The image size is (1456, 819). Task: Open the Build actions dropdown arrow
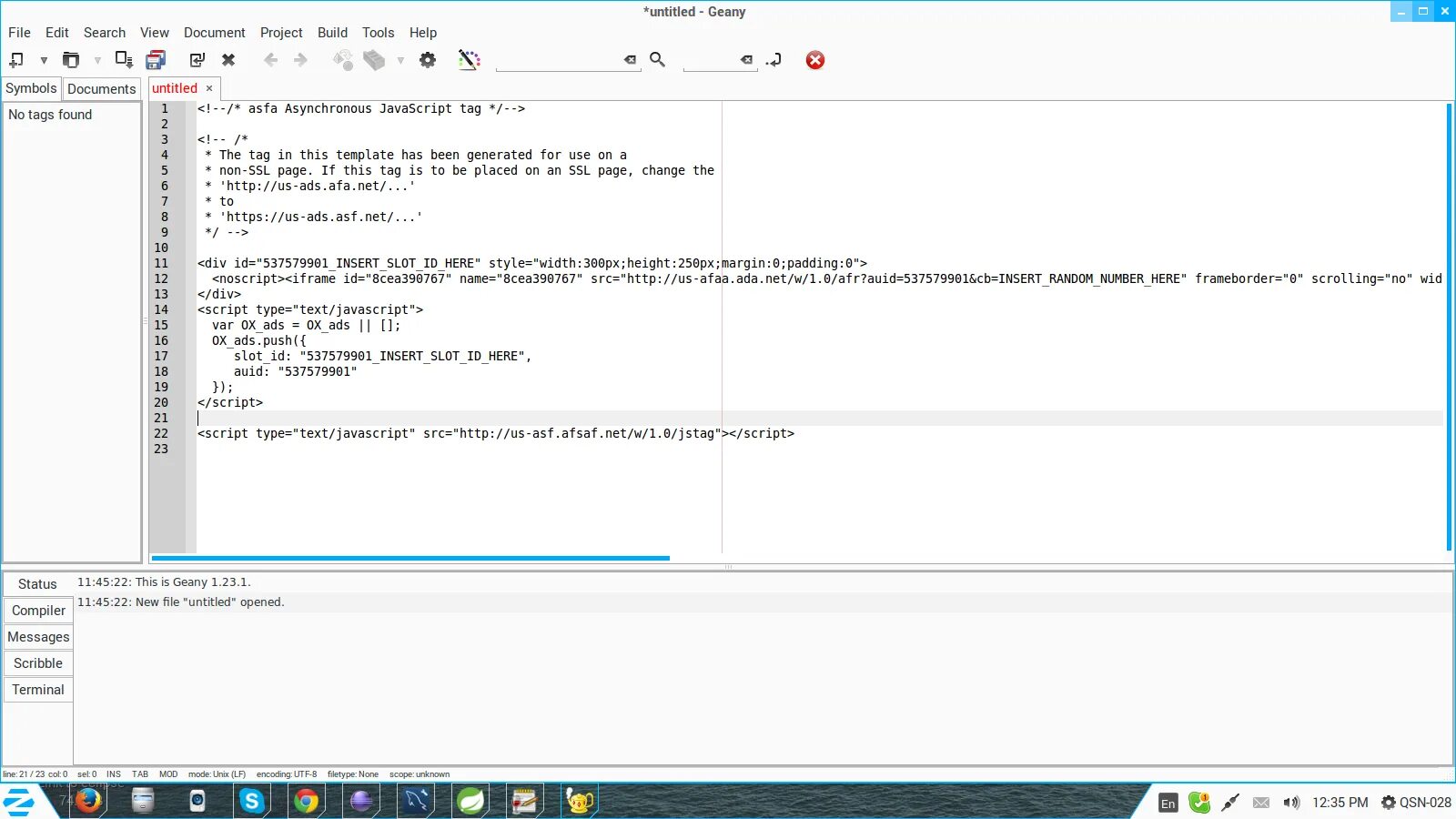(400, 60)
